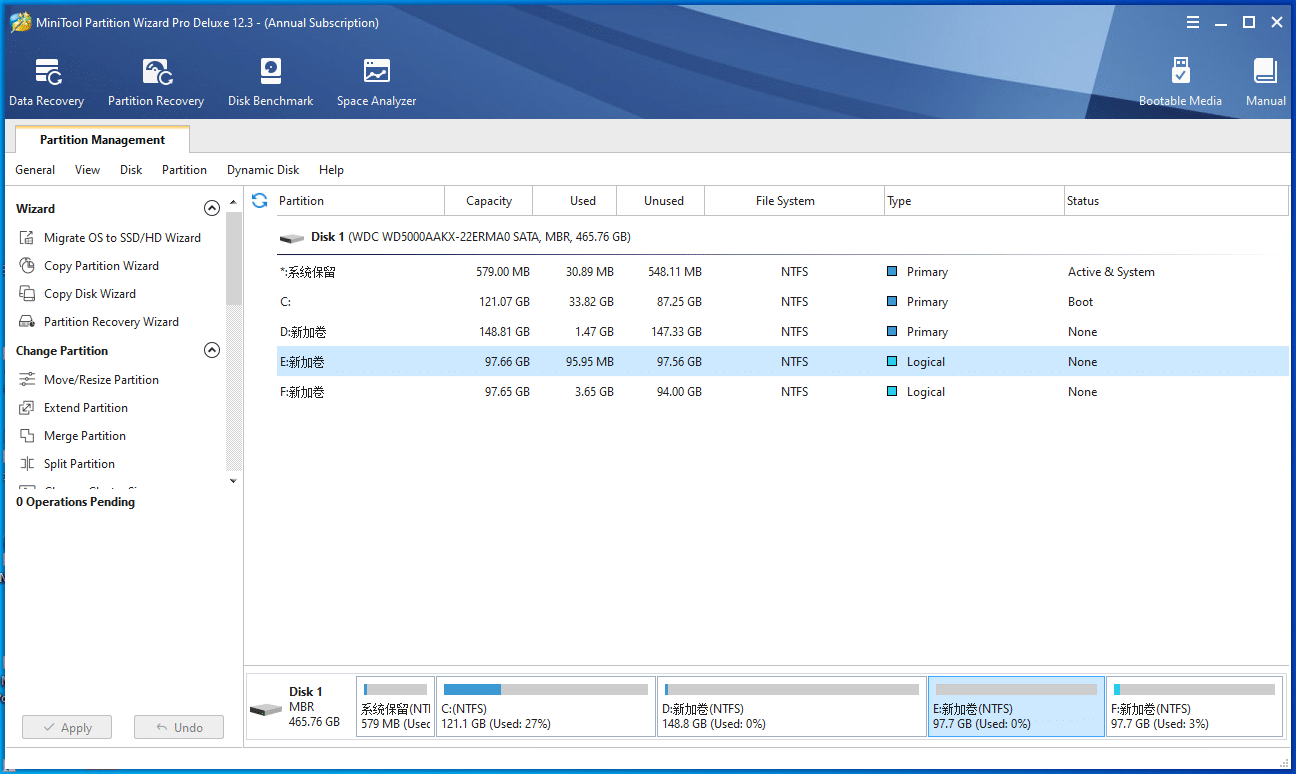Launch Partition Recovery from the toolbar
Viewport: 1296px width, 774px height.
tap(156, 82)
